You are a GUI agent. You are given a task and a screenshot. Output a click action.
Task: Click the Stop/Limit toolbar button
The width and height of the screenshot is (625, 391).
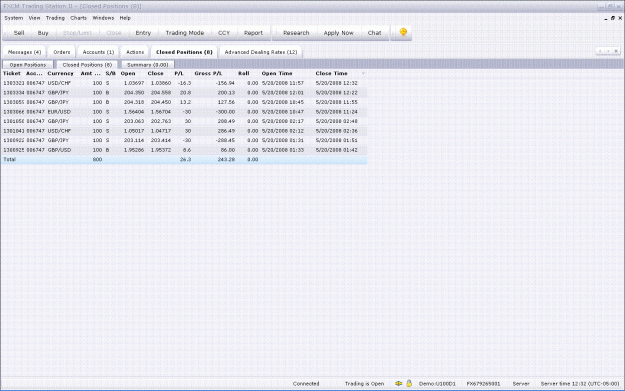[x=77, y=33]
